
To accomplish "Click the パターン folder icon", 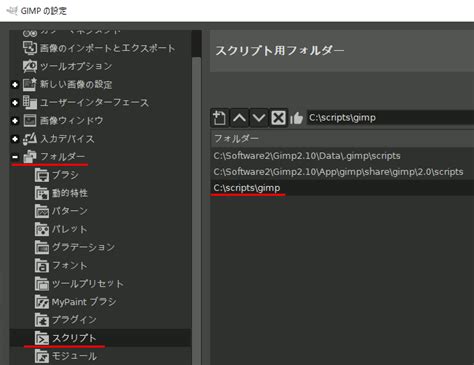I will click(42, 211).
